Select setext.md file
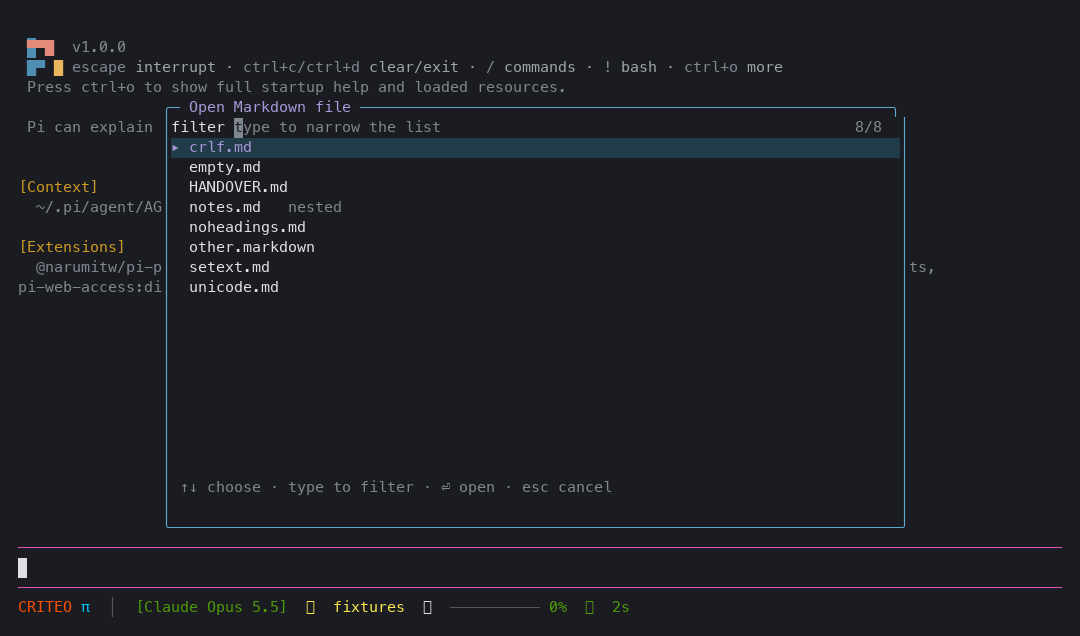 click(535, 267)
